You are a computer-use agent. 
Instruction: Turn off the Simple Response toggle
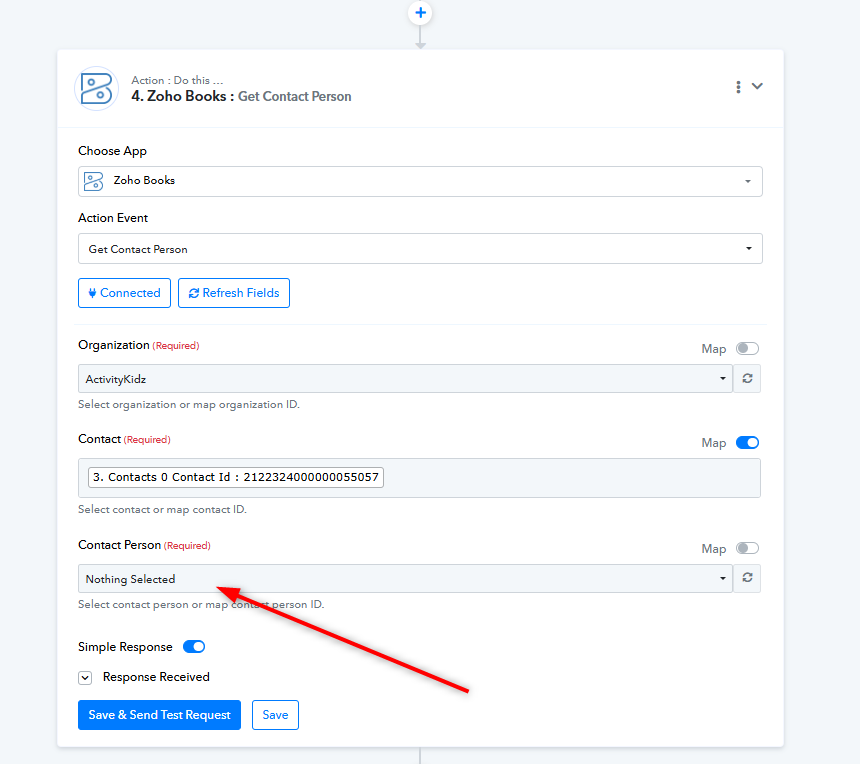[194, 647]
